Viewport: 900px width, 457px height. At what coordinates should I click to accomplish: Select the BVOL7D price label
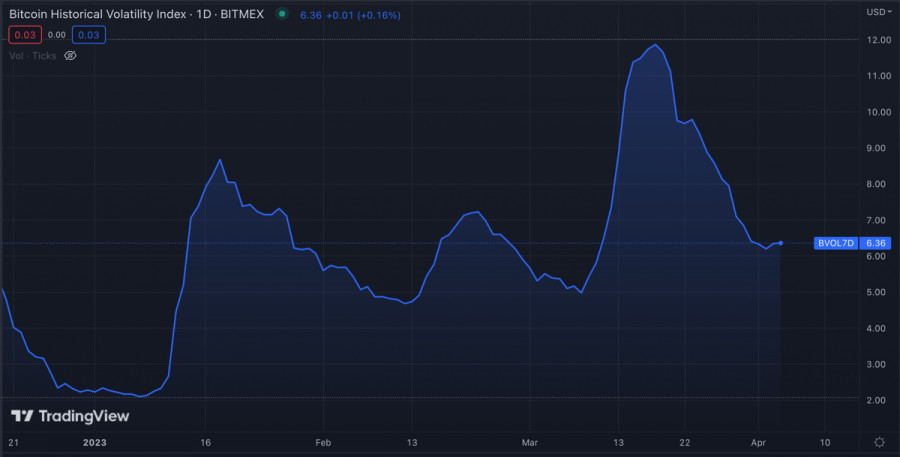point(835,243)
